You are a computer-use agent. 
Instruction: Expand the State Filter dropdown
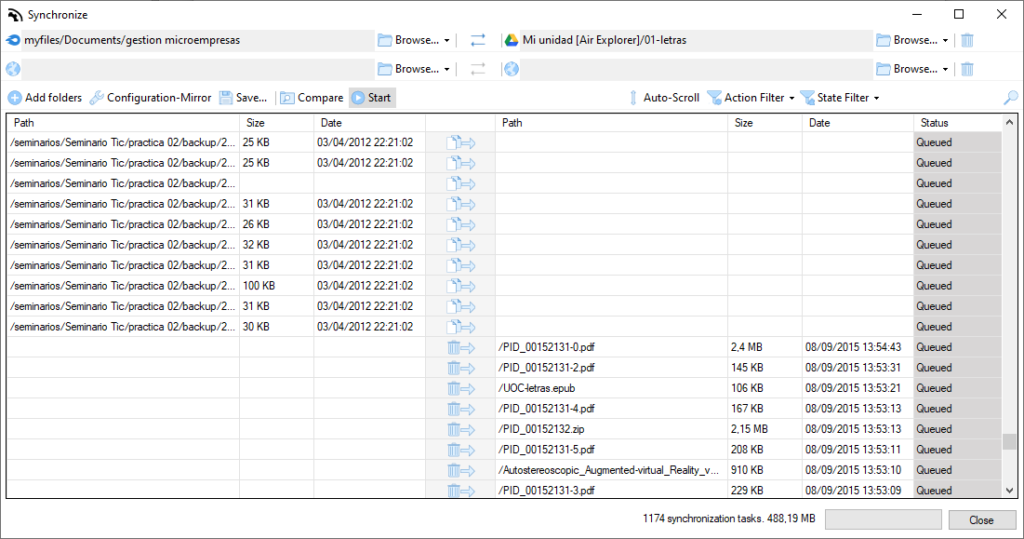(840, 98)
